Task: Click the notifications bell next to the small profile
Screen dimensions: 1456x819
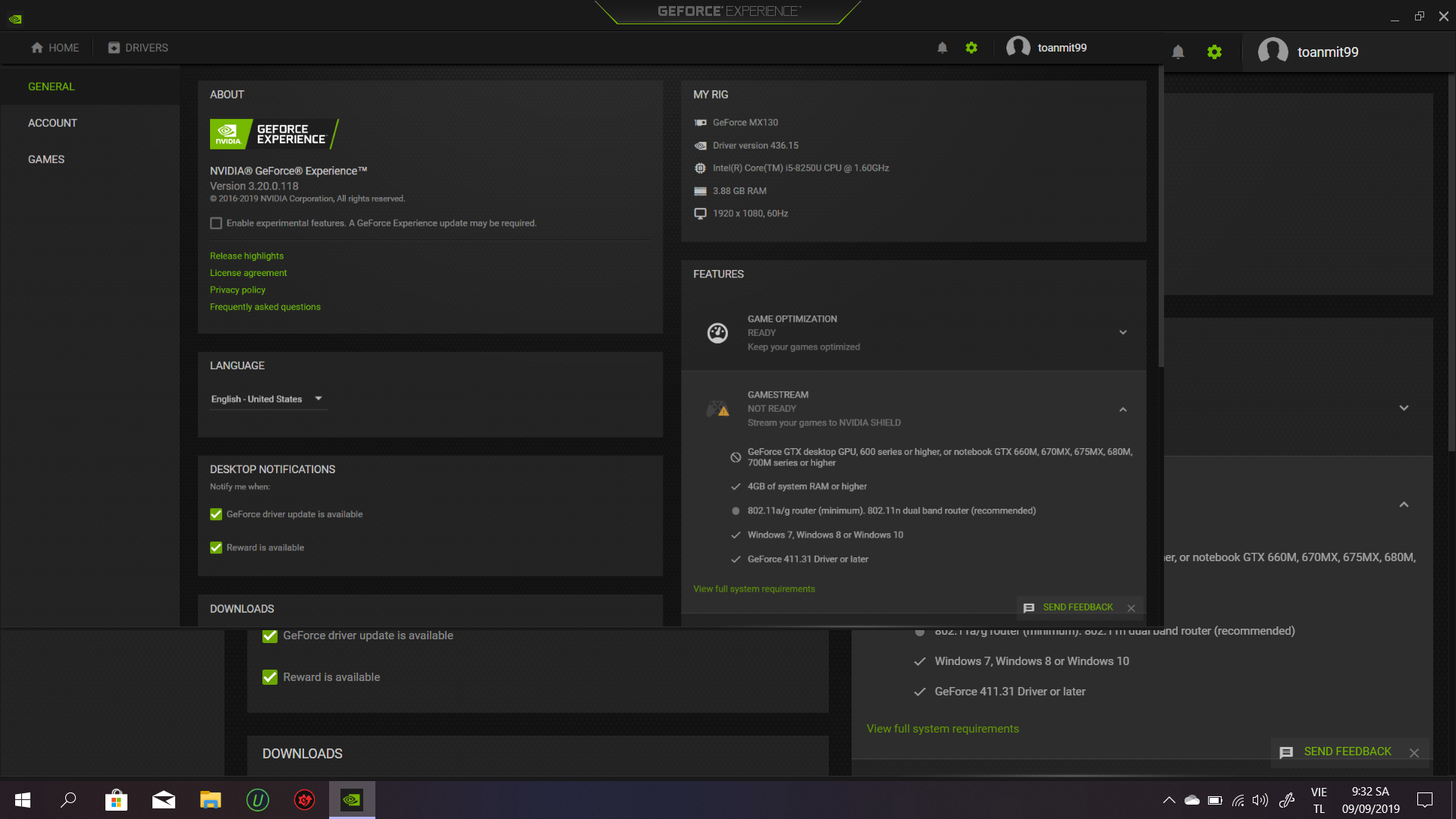Action: tap(942, 48)
